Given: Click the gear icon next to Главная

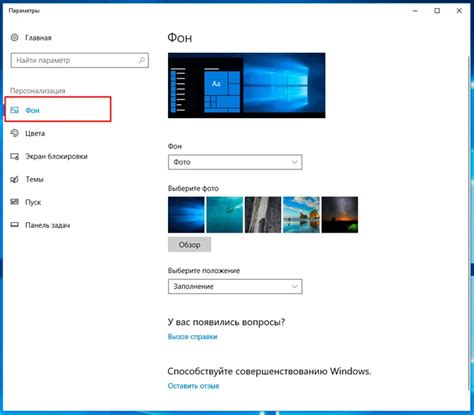Looking at the screenshot, I should coord(14,37).
